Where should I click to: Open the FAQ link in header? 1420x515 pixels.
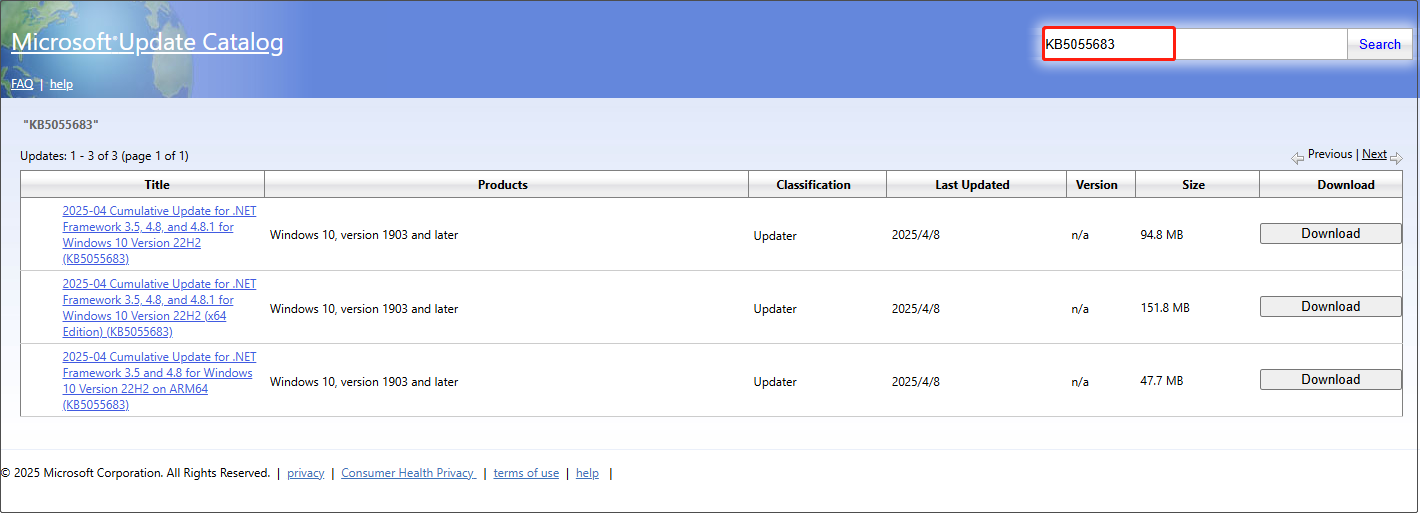(22, 84)
